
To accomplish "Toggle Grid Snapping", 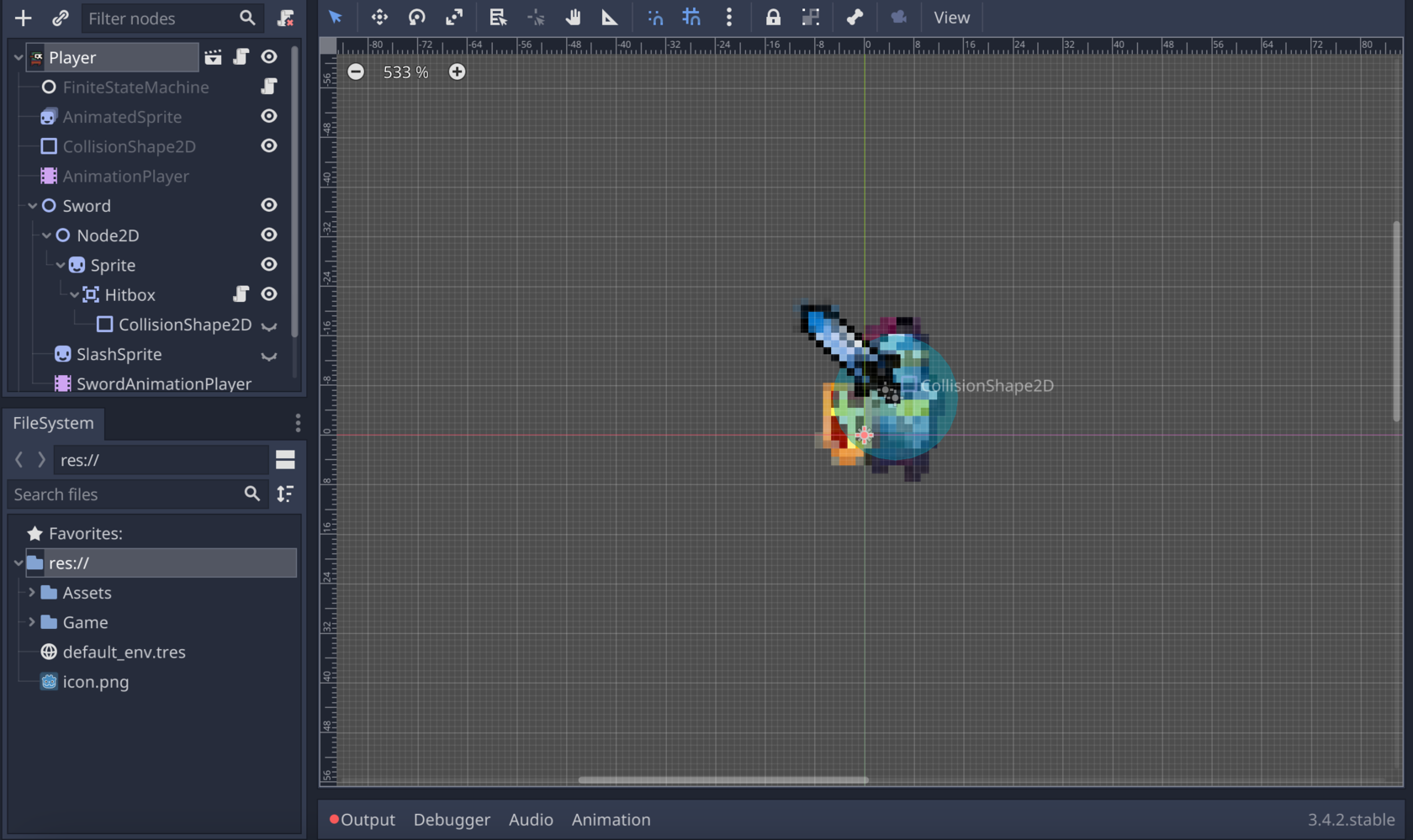I will point(691,17).
